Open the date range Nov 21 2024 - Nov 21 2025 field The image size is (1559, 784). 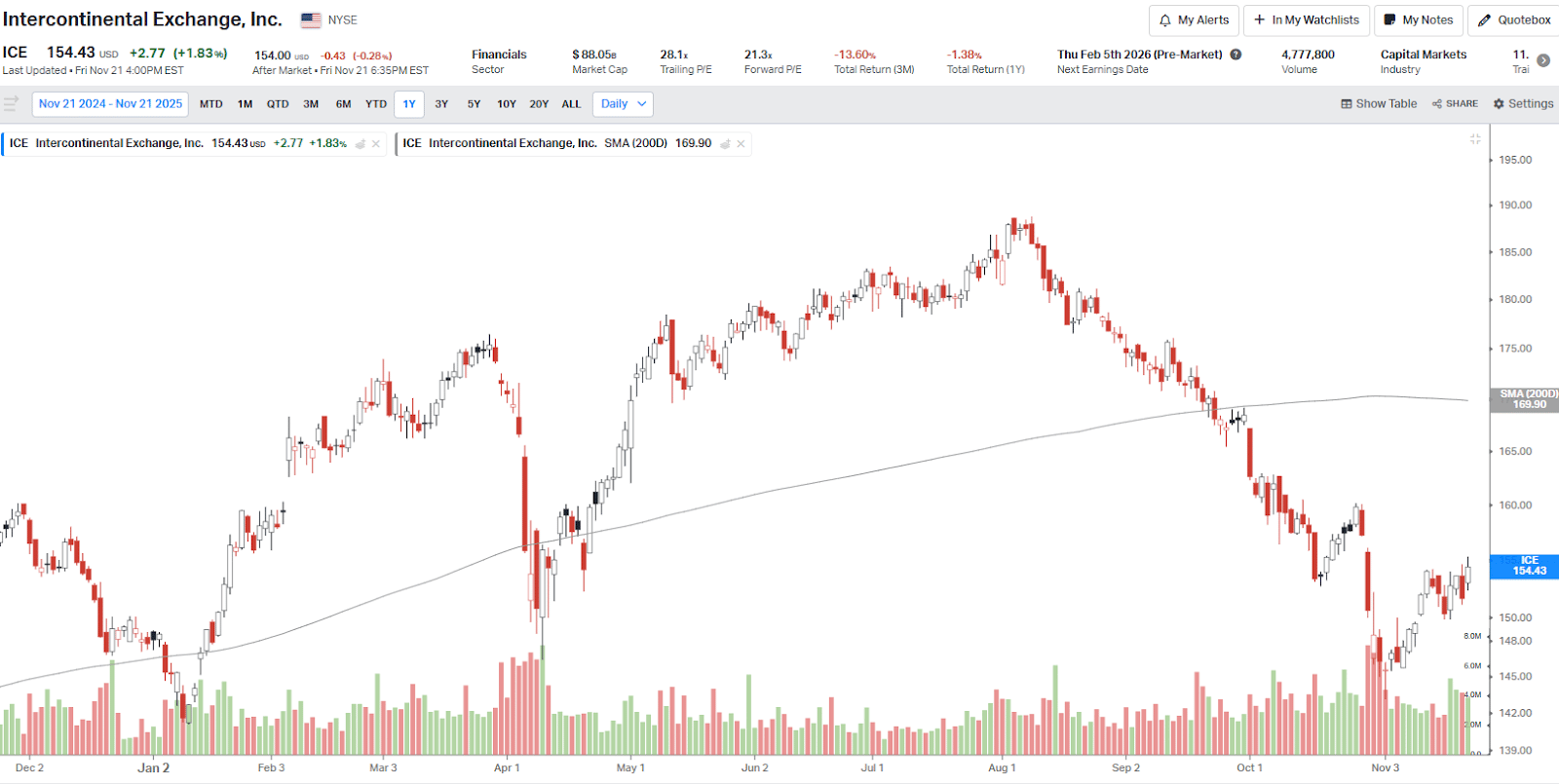110,104
